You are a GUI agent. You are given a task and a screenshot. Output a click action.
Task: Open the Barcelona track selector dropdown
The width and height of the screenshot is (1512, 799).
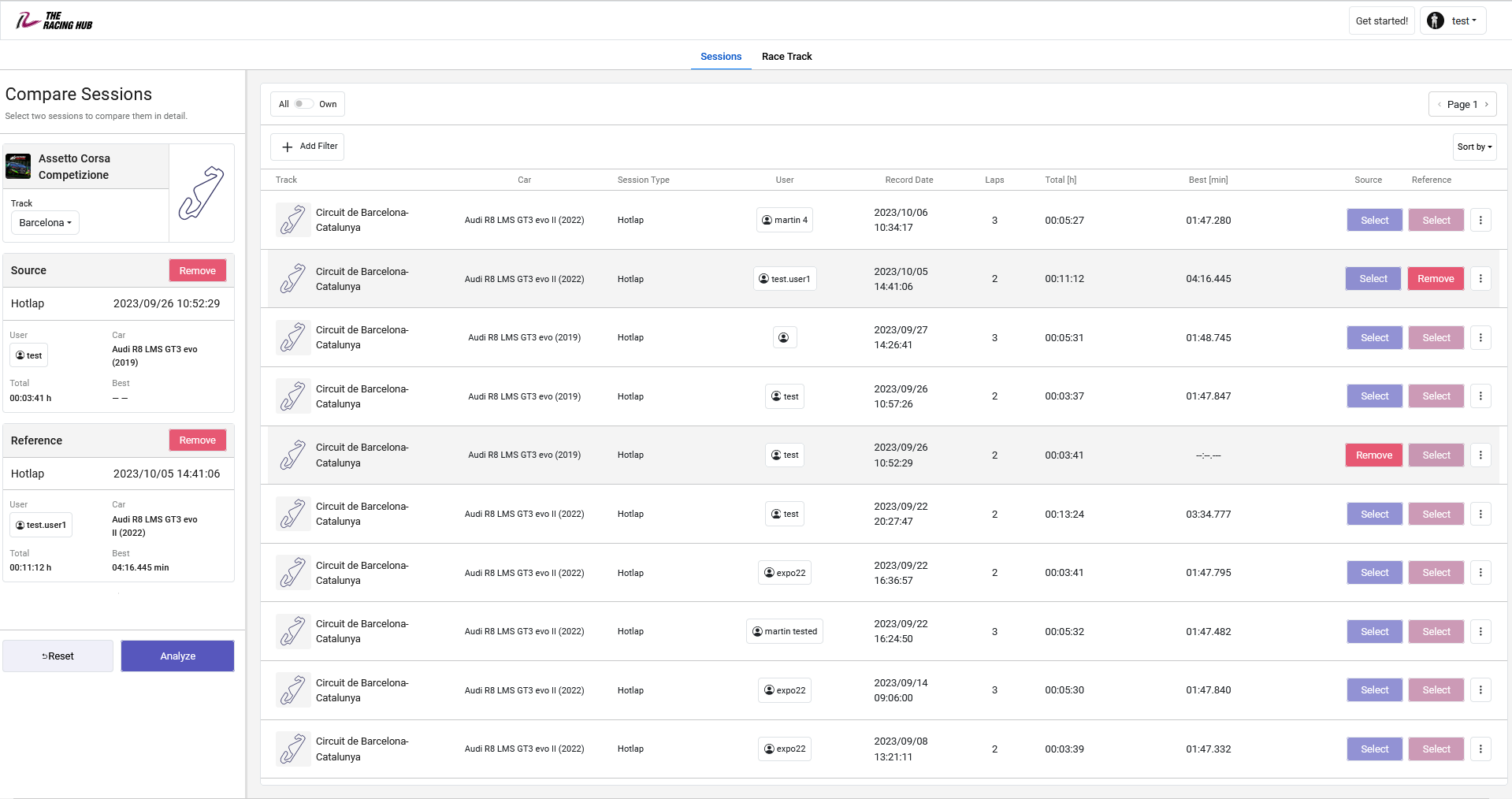[x=45, y=222]
